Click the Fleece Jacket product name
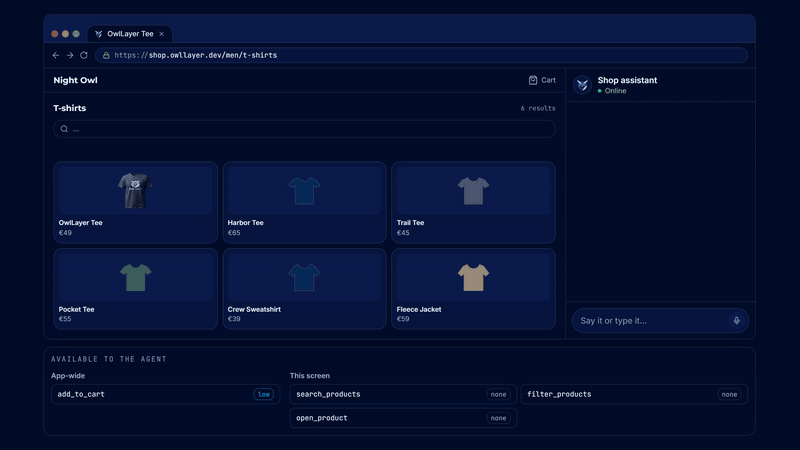Viewport: 800px width, 450px height. [419, 309]
